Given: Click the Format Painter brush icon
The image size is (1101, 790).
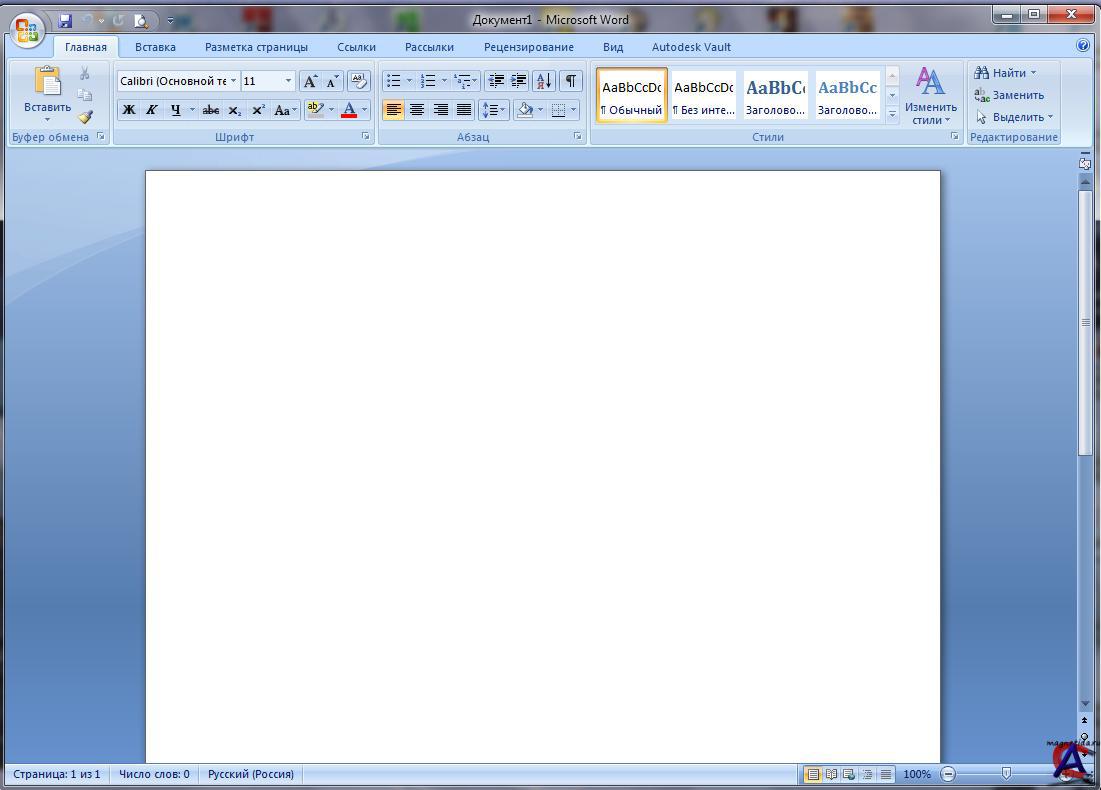Looking at the screenshot, I should click(x=85, y=117).
